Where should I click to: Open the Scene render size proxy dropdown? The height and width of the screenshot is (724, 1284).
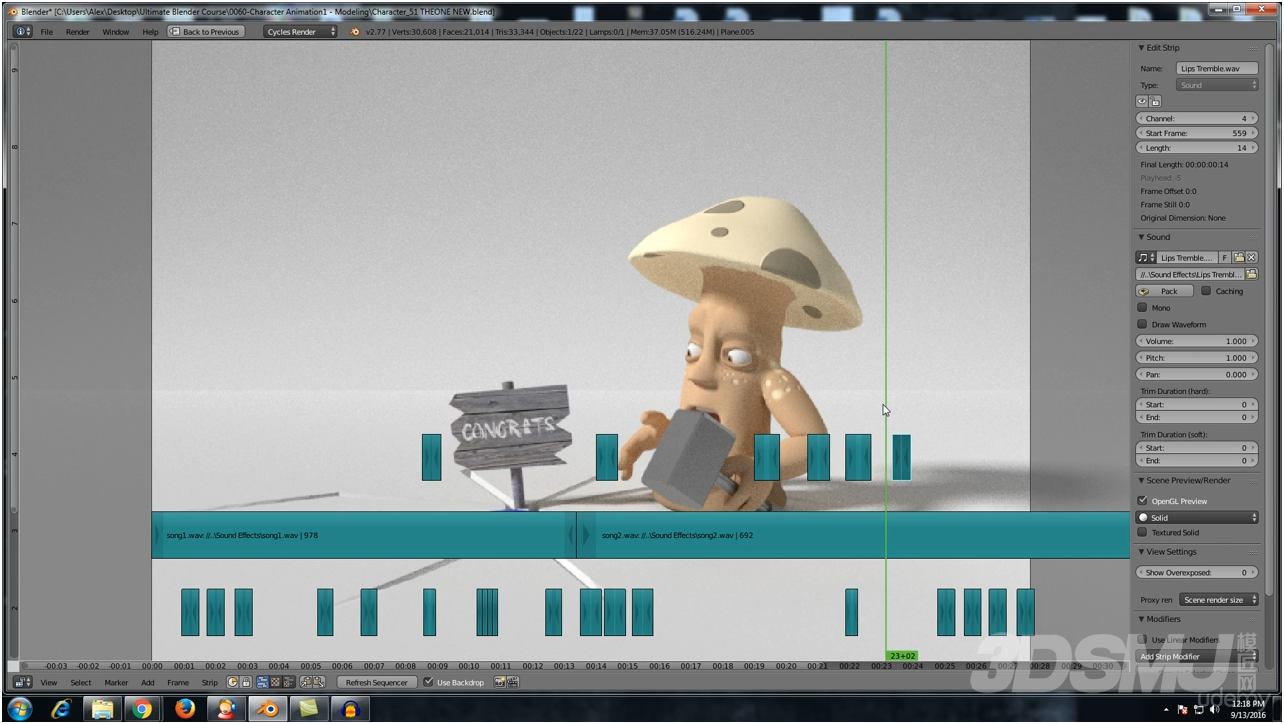tap(1219, 600)
